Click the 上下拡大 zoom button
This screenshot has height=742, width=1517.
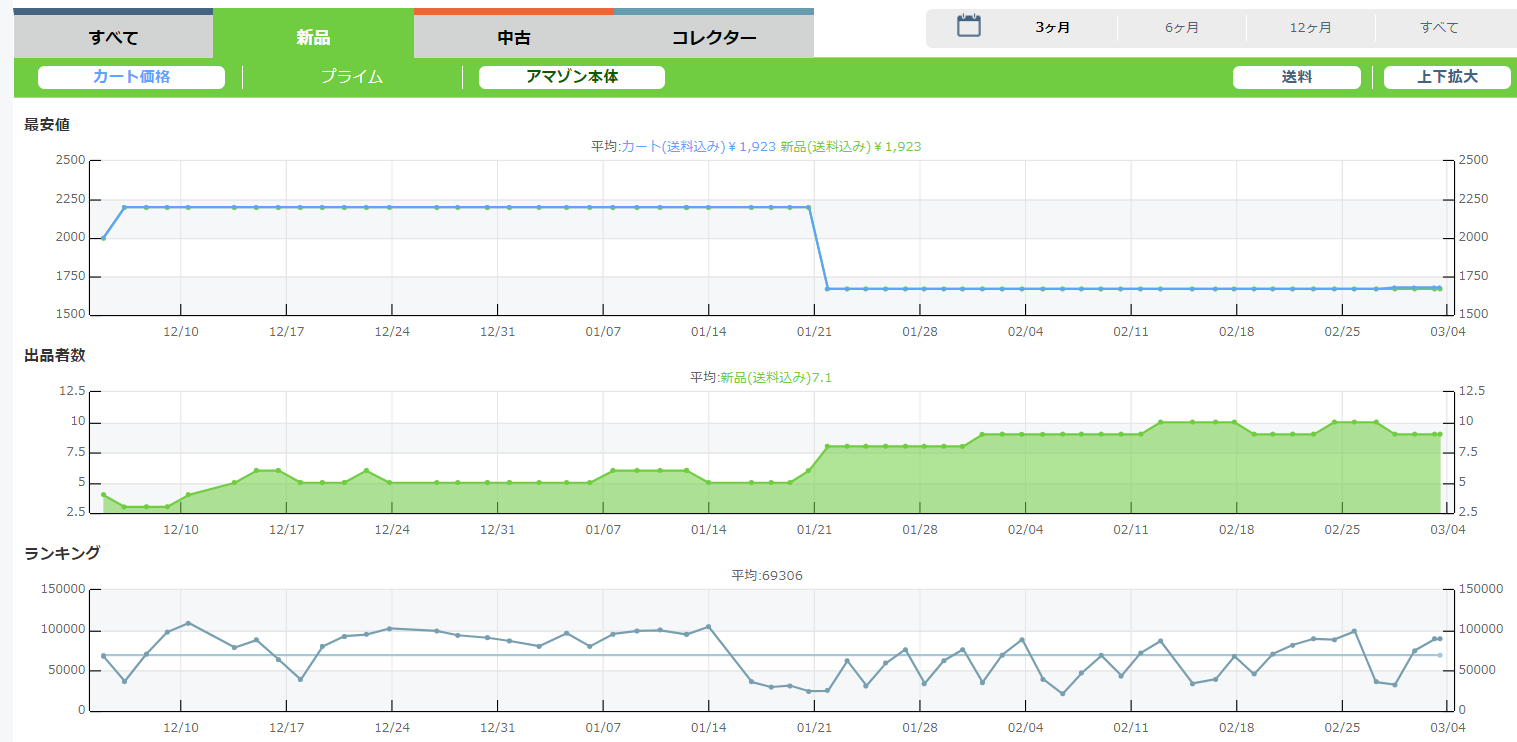pos(1447,77)
